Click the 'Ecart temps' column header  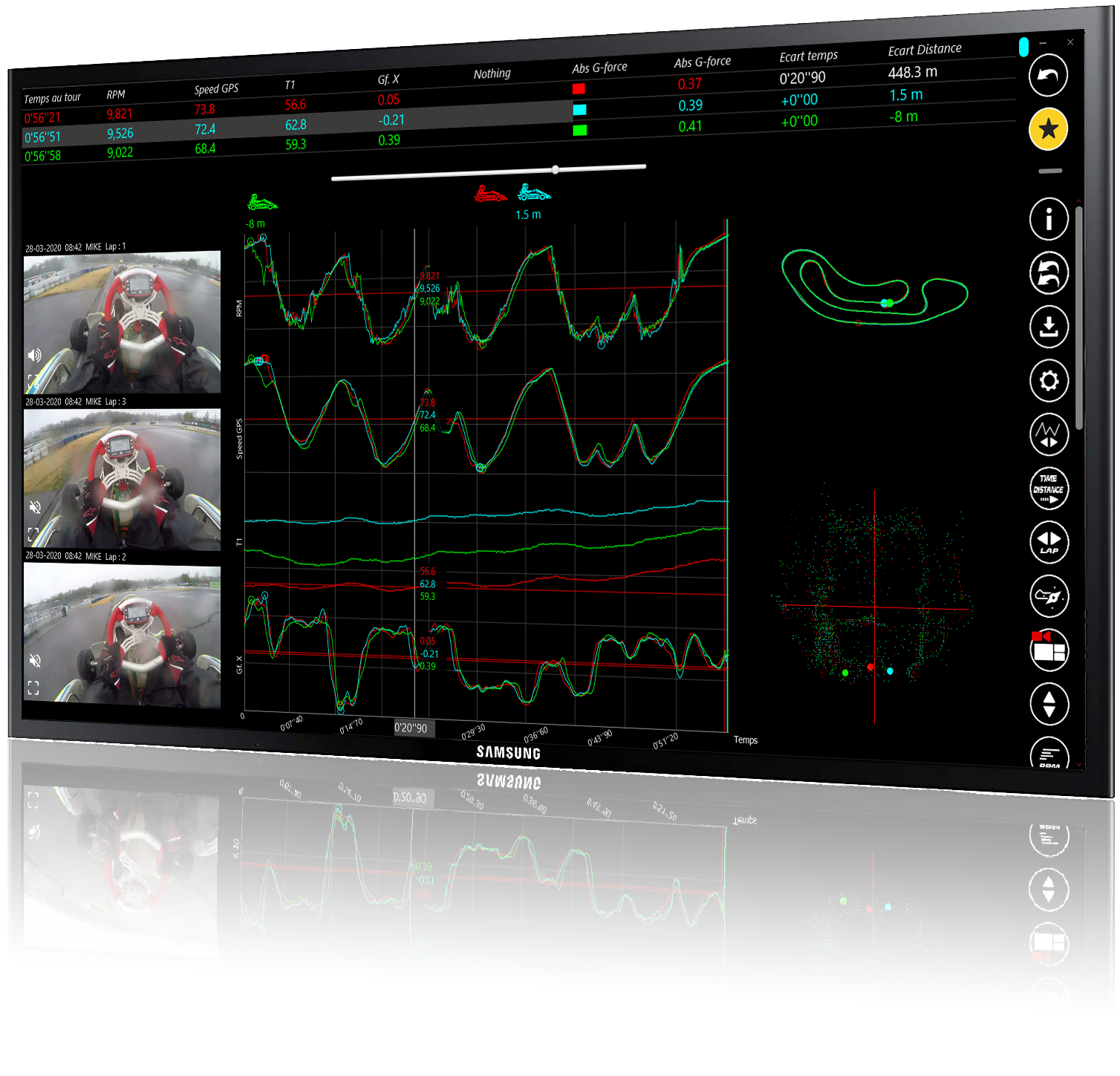tap(808, 56)
